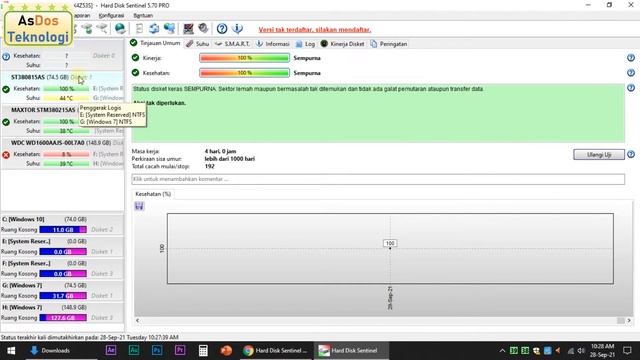Click the WDC disk 8% health bar
Image resolution: width=640 pixels, height=360 pixels.
66,154
